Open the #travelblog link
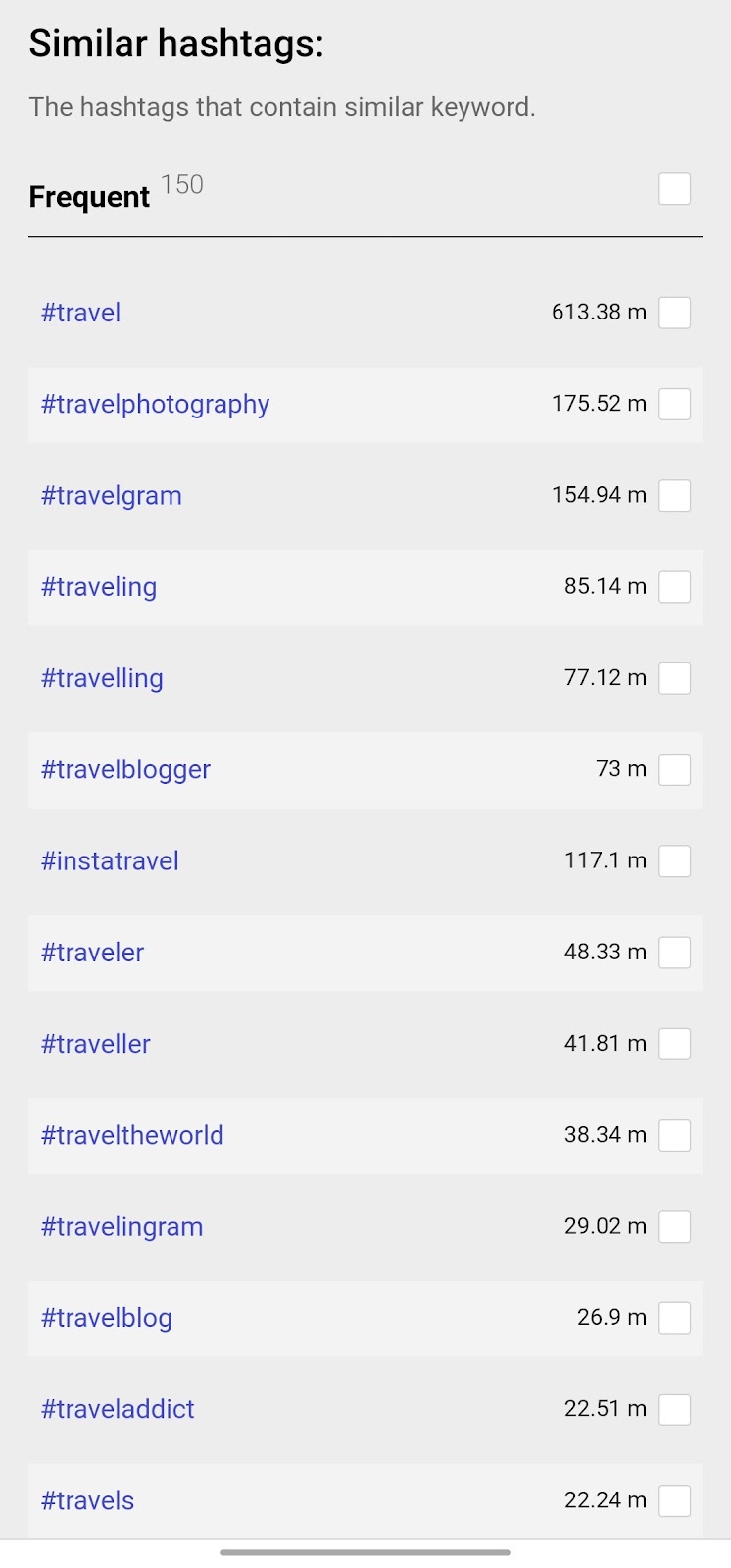This screenshot has width=731, height=1568. pos(107,1318)
